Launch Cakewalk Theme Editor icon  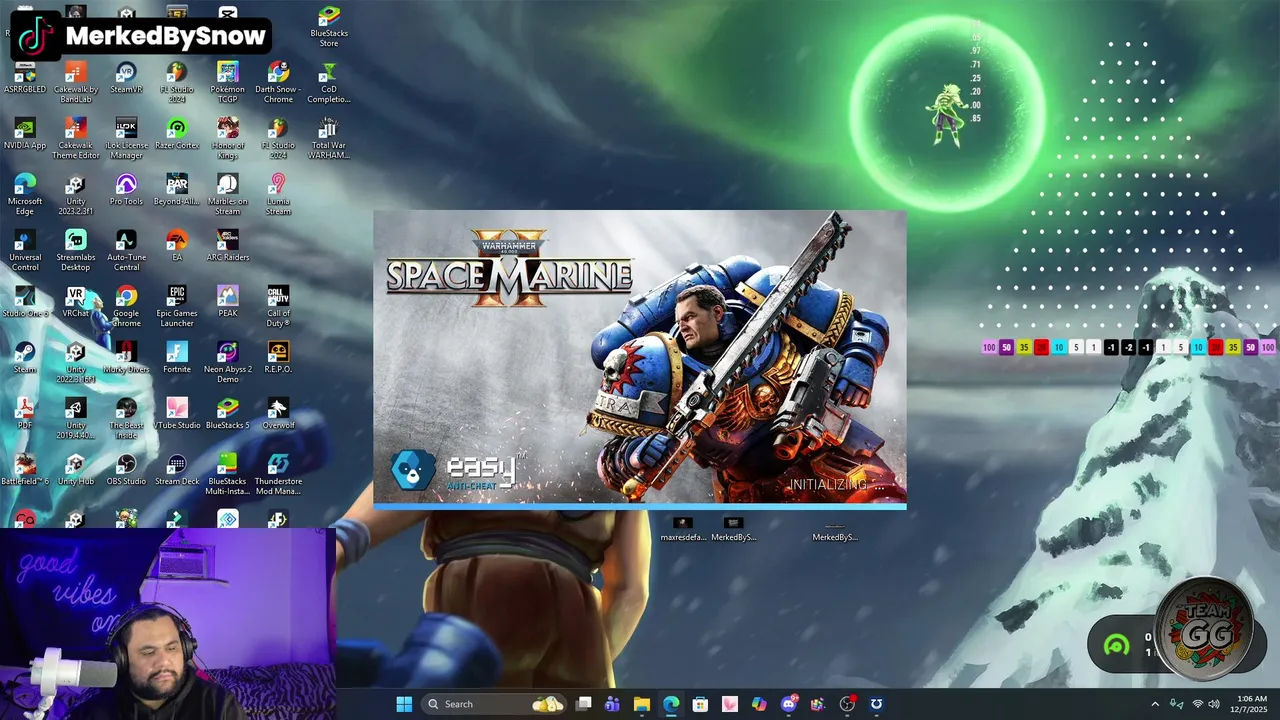point(76,139)
